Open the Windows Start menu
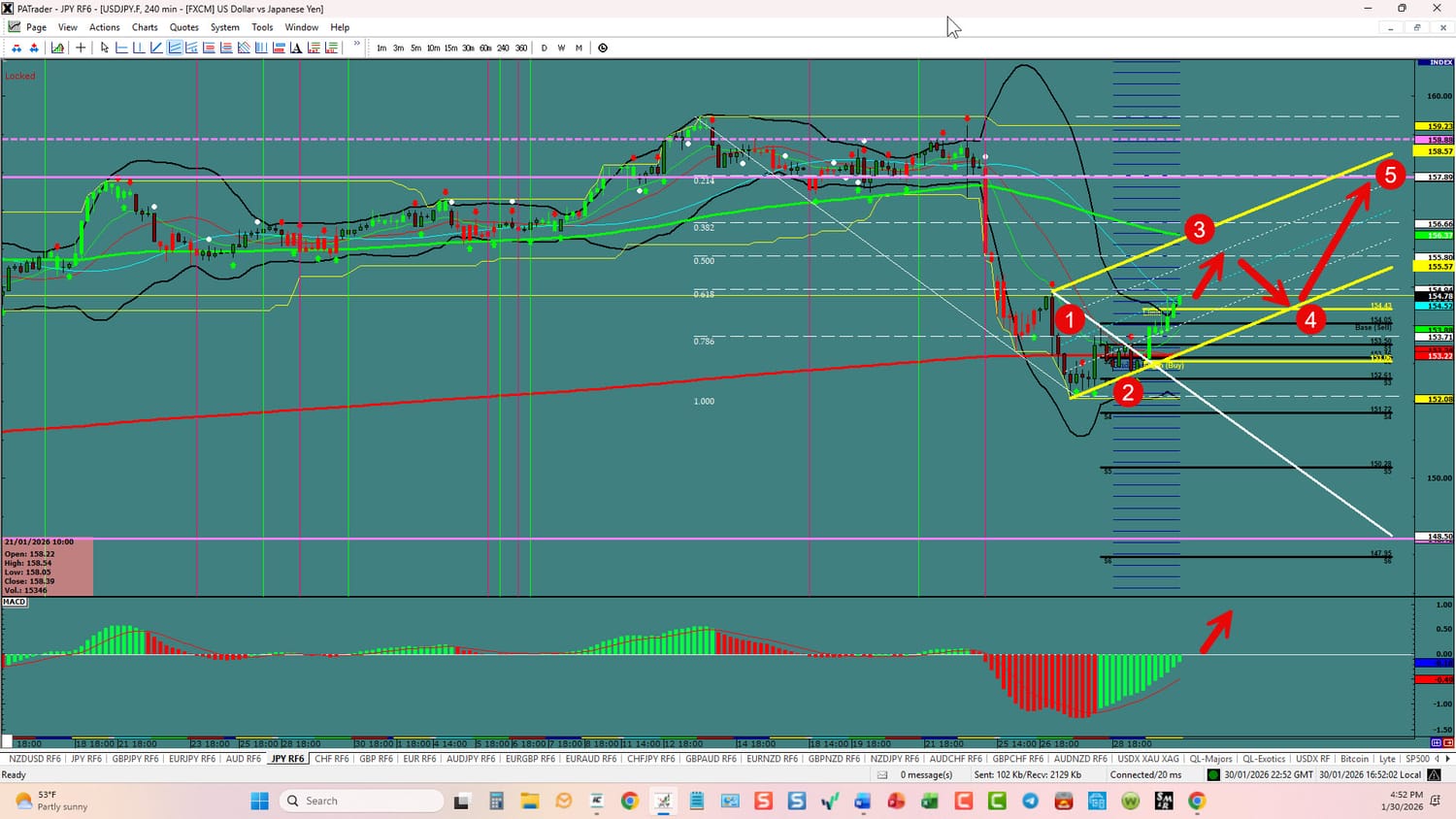Screen dimensions: 1456x819 coord(260,801)
